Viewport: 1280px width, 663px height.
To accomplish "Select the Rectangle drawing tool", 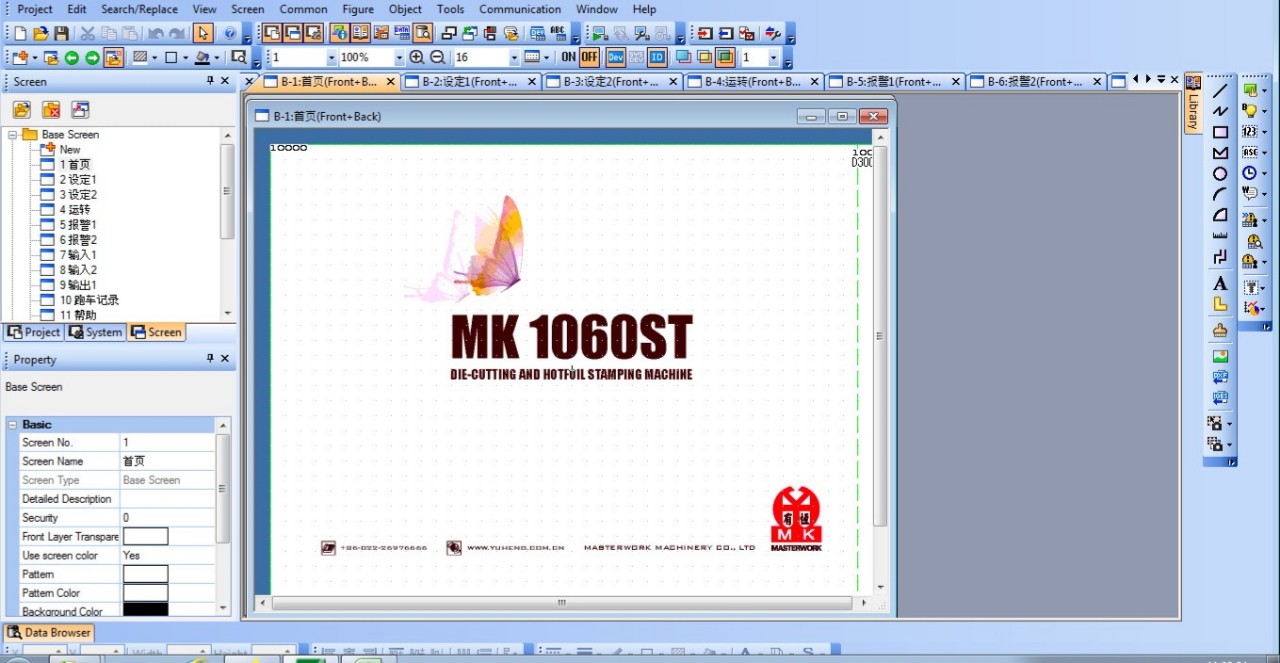I will pos(1220,132).
